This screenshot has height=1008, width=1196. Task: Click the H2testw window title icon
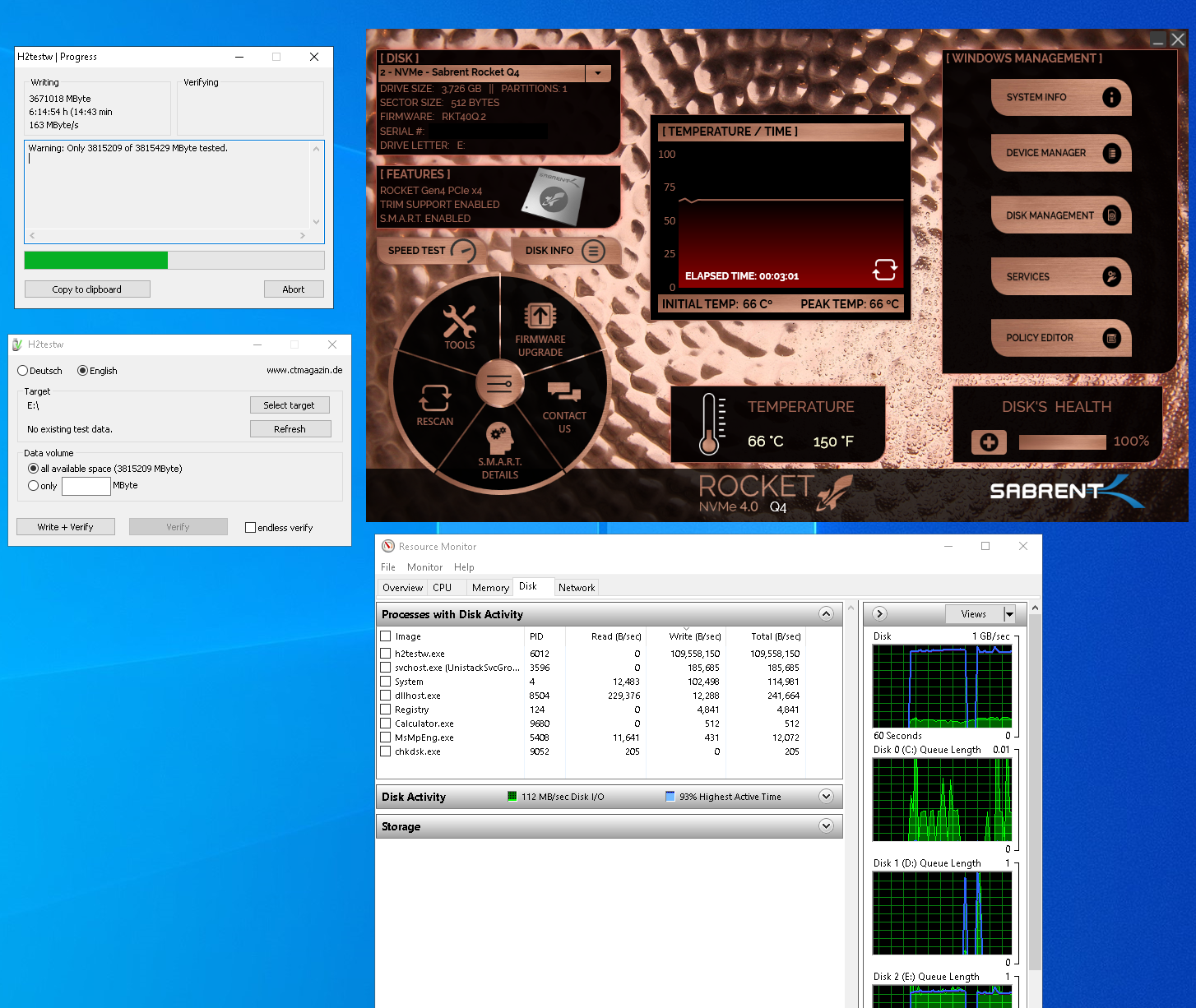(x=17, y=344)
